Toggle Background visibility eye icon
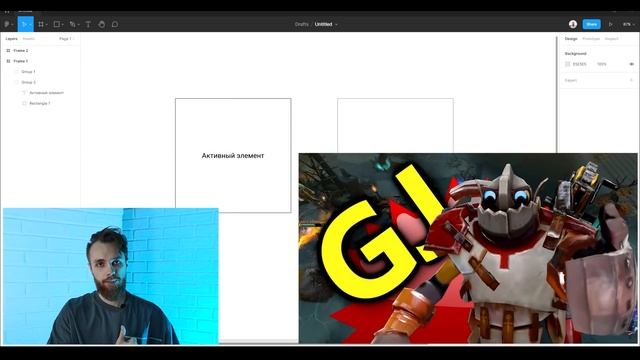 [631, 64]
